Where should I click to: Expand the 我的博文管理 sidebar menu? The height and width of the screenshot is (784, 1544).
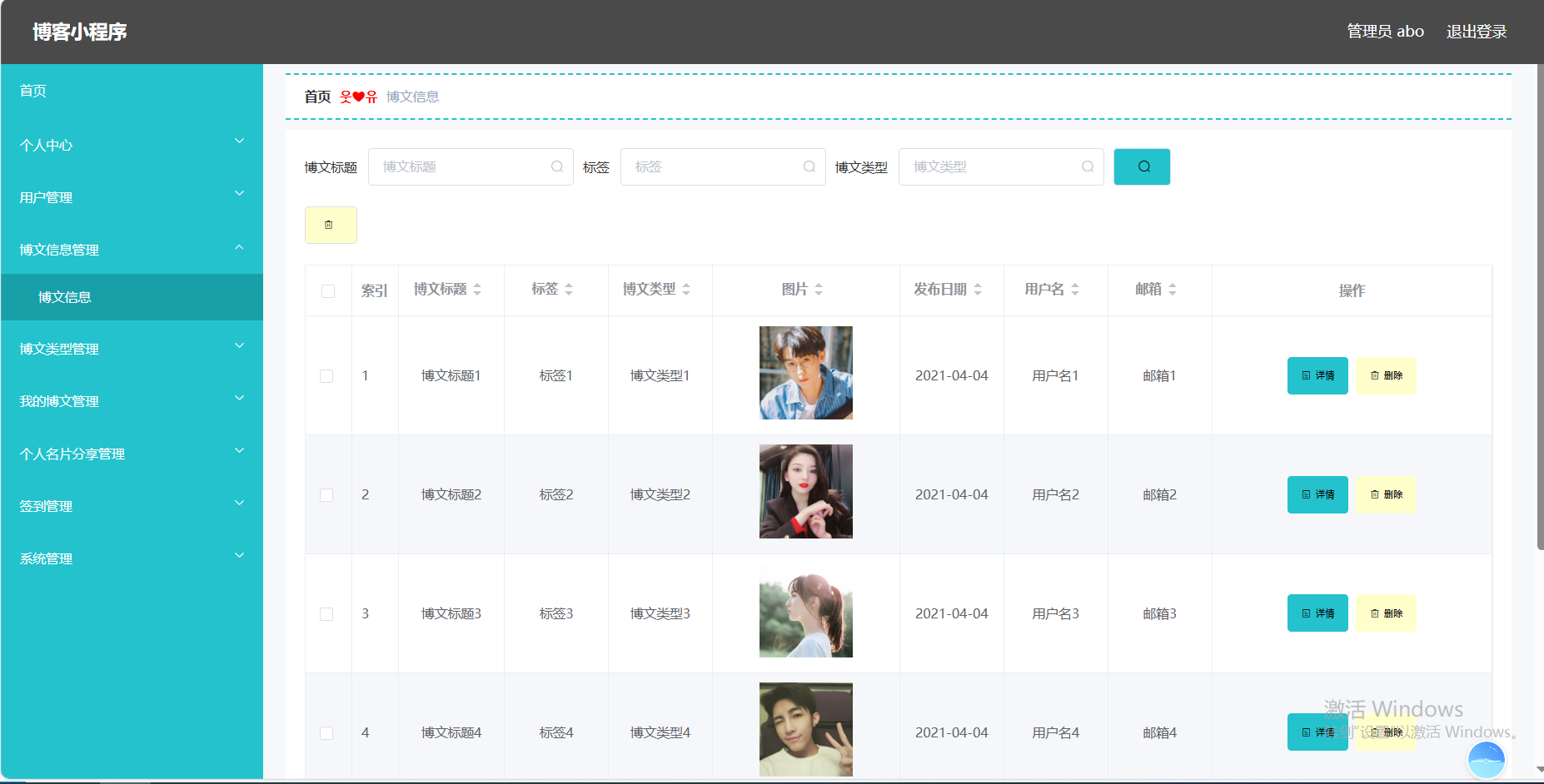click(132, 401)
